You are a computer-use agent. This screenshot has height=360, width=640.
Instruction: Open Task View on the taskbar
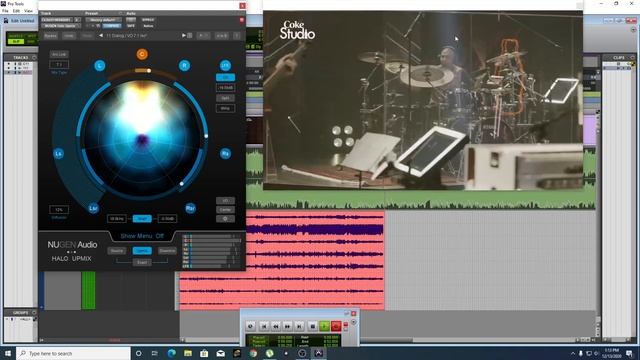click(x=155, y=353)
